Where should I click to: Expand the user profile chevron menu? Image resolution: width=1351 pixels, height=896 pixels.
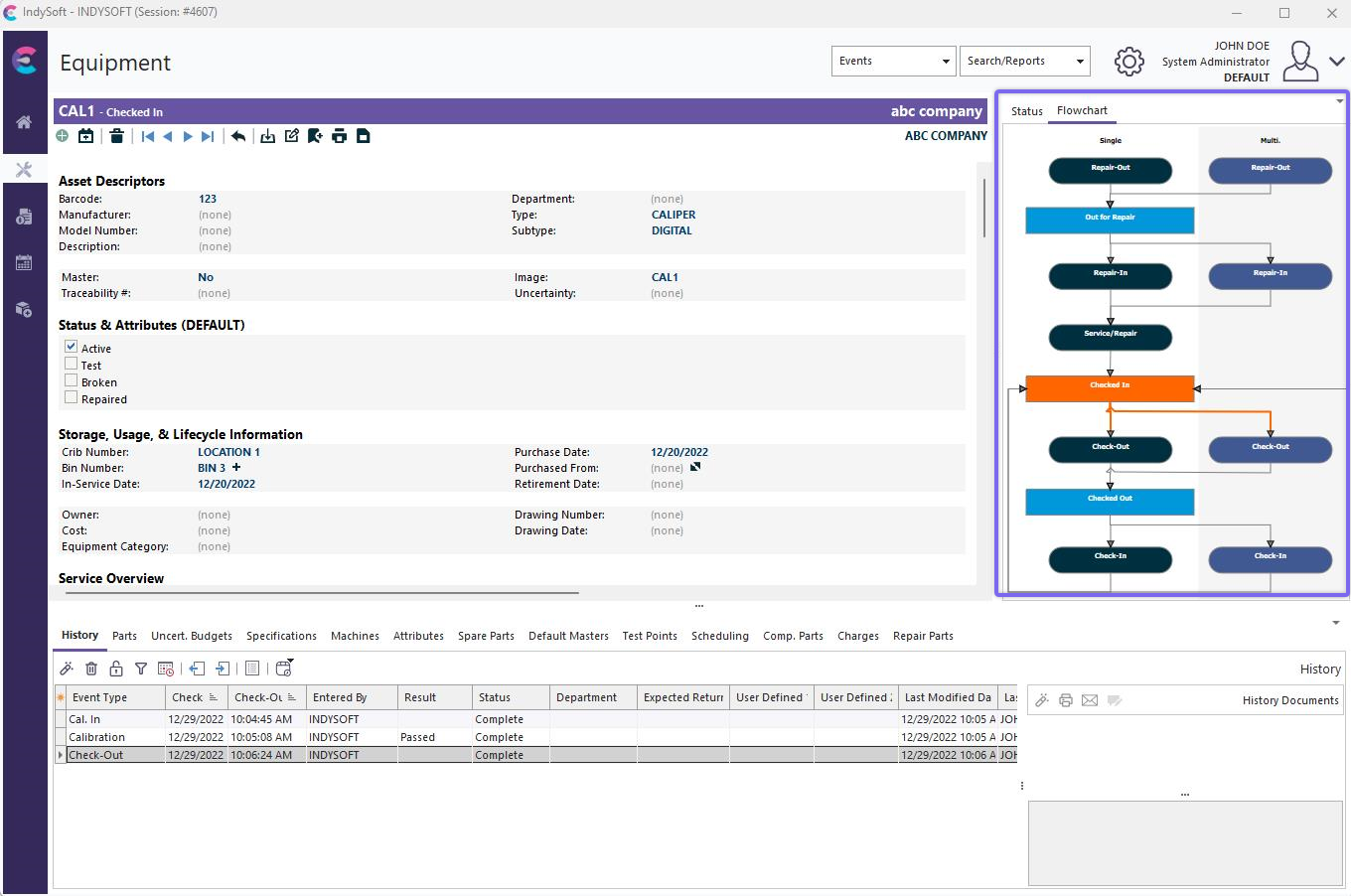click(x=1336, y=62)
